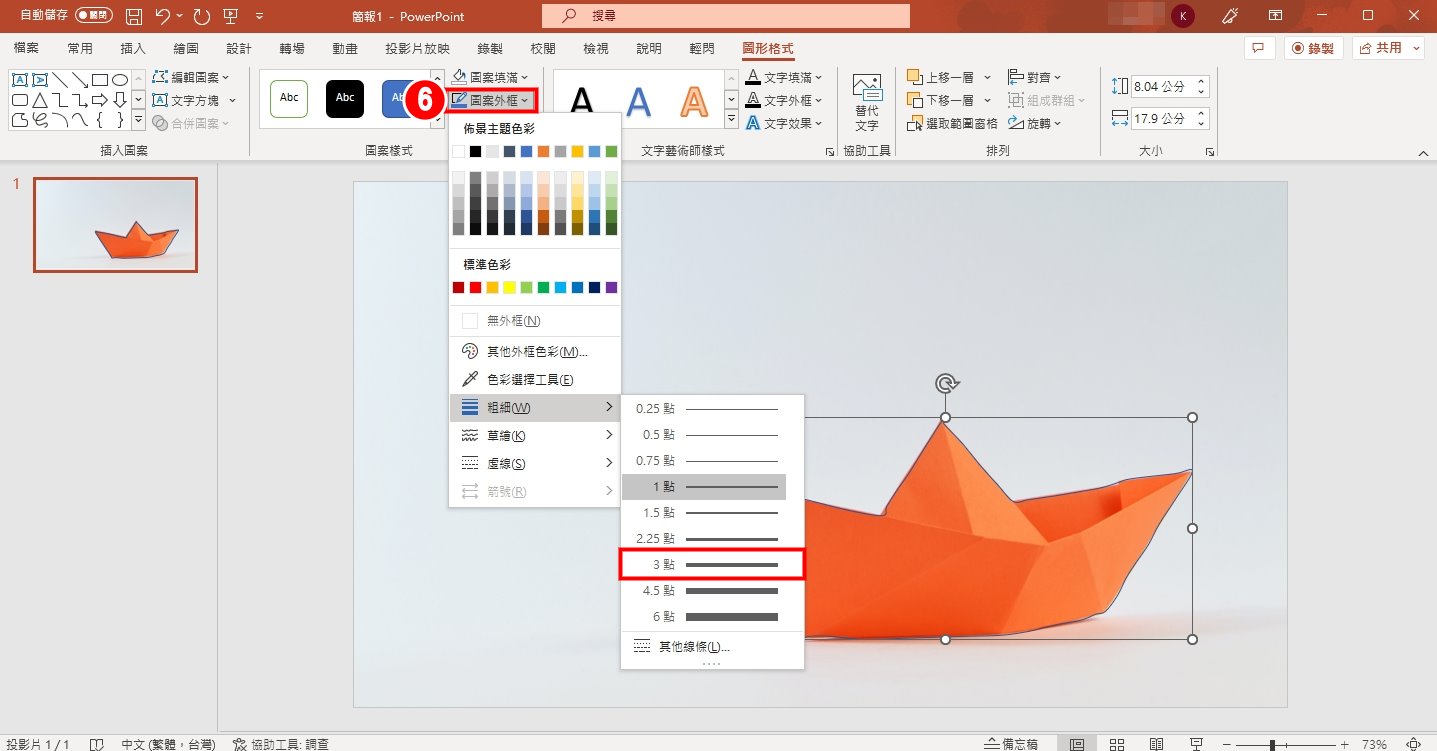The image size is (1437, 751).
Task: Start slideshow from beginning icon in title bar
Action: [231, 16]
